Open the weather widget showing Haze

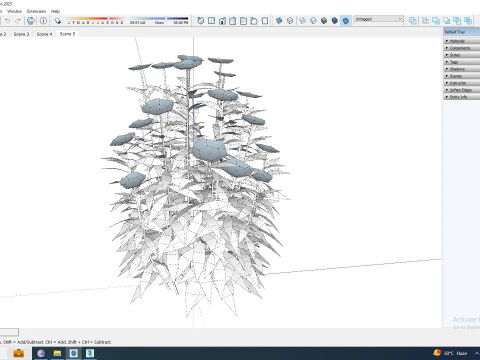coord(450,353)
